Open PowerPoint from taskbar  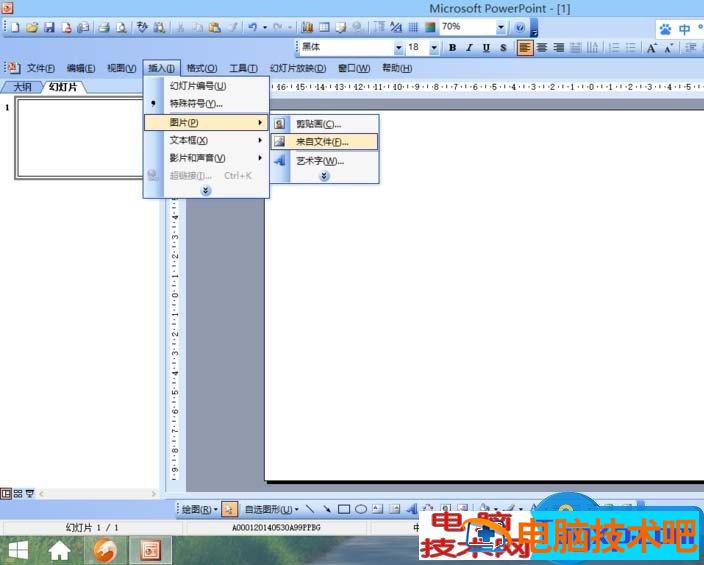pyautogui.click(x=150, y=550)
